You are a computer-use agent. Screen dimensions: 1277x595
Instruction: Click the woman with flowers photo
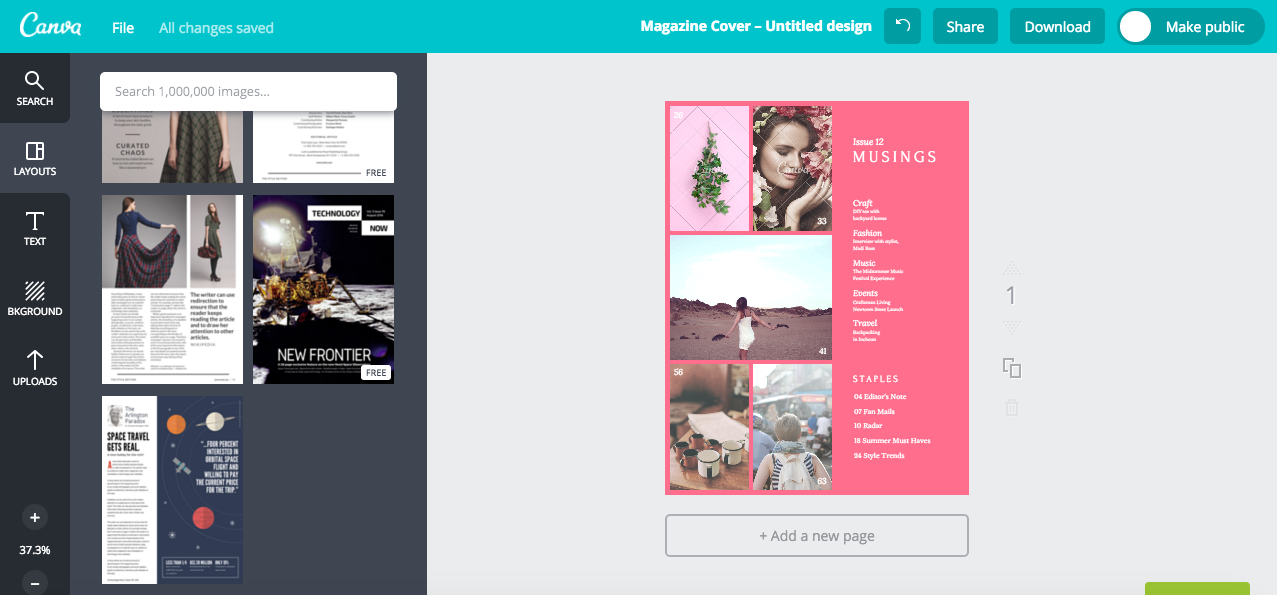point(792,168)
